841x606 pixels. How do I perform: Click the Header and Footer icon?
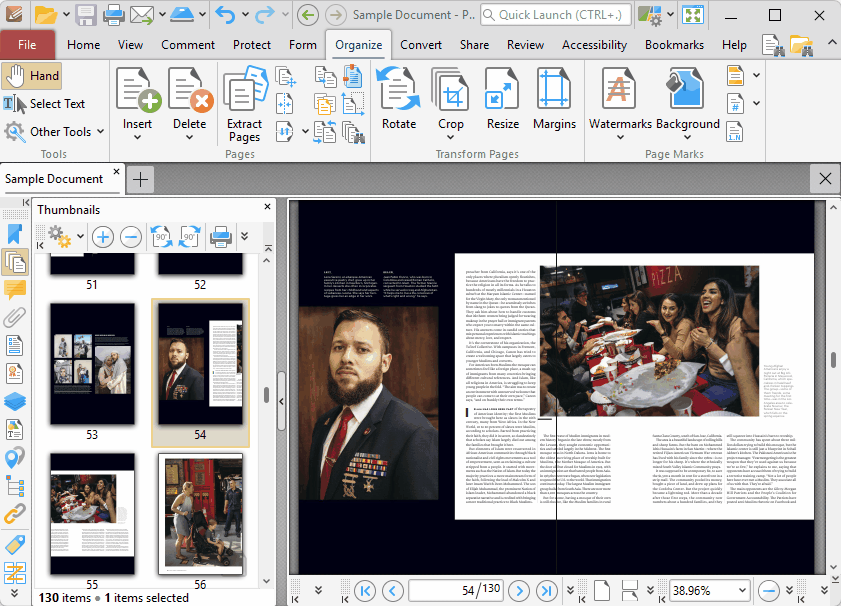coord(735,76)
